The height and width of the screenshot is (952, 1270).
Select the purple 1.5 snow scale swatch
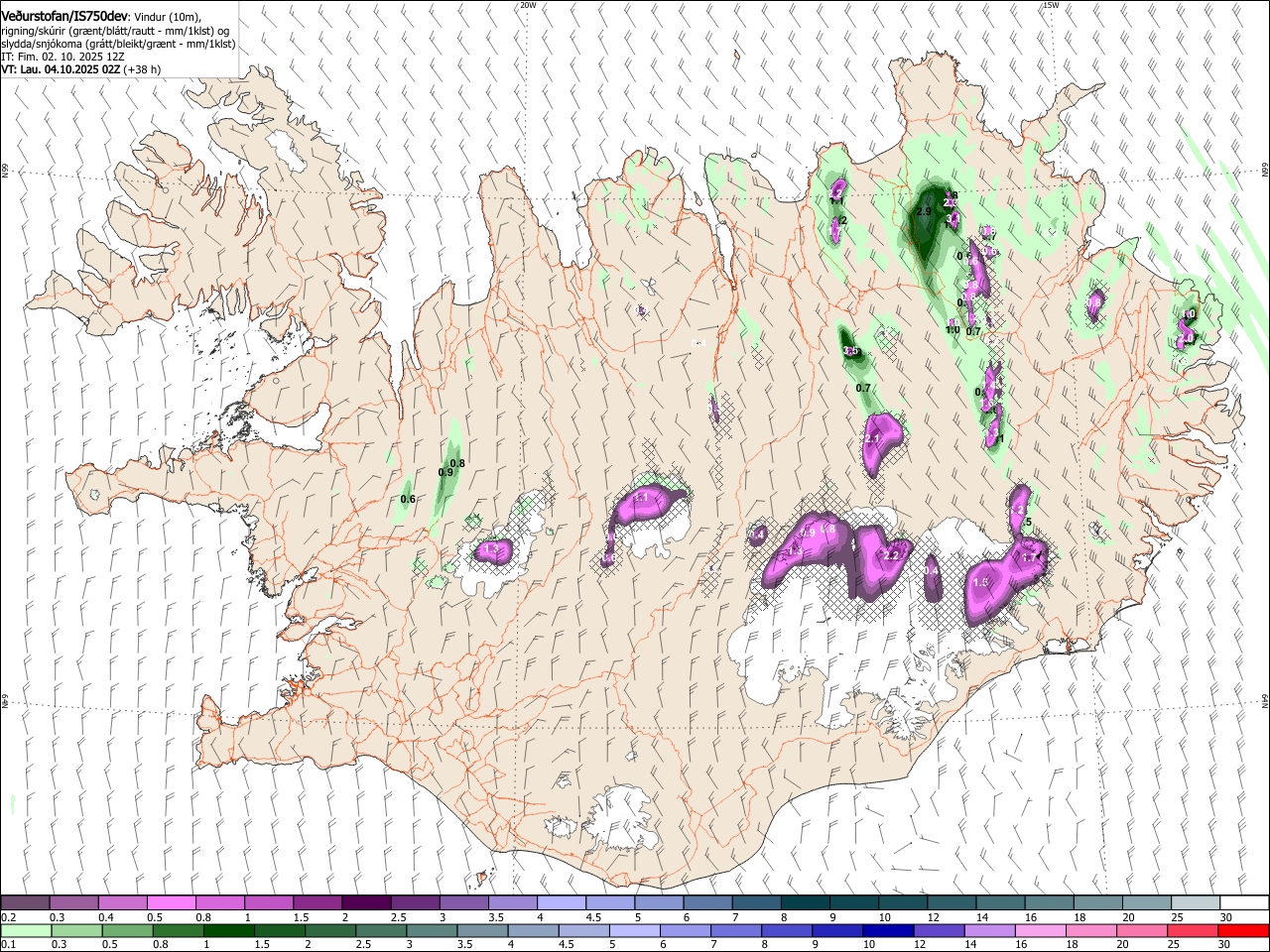point(317,902)
